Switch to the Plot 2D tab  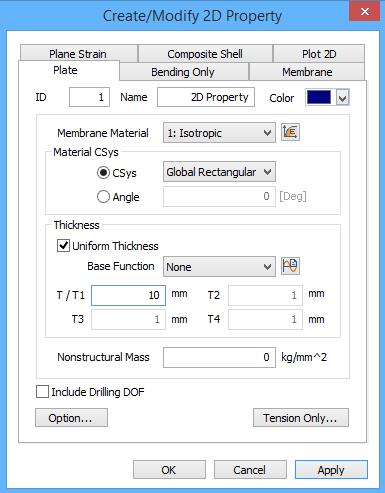[319, 54]
